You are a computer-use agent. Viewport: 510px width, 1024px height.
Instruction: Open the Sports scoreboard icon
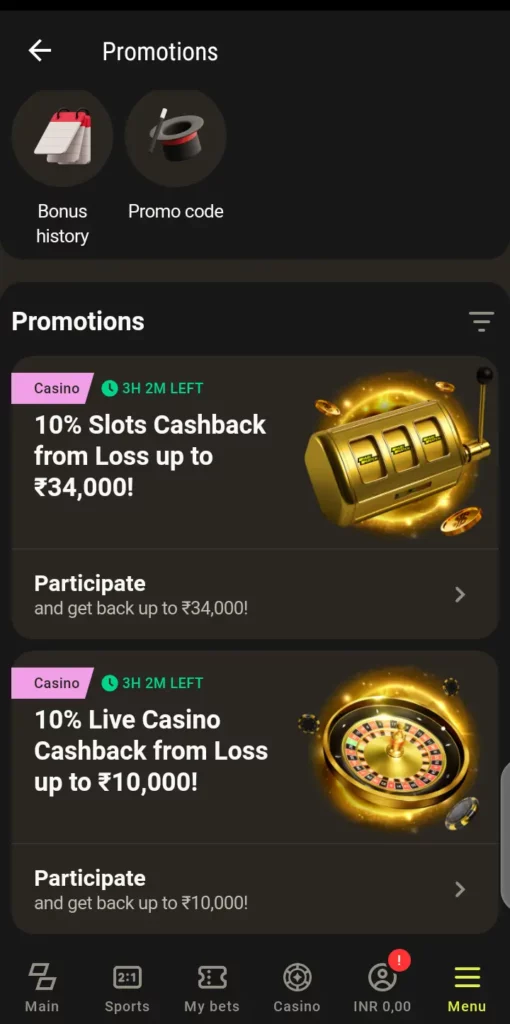click(127, 978)
